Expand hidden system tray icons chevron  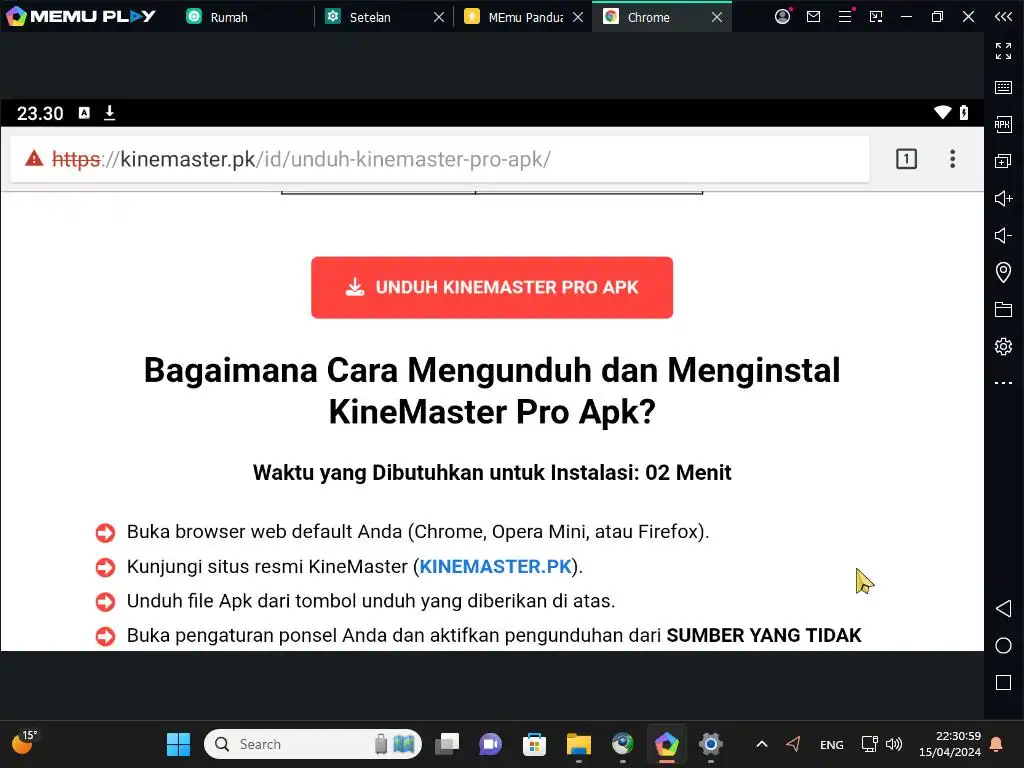[x=761, y=744]
